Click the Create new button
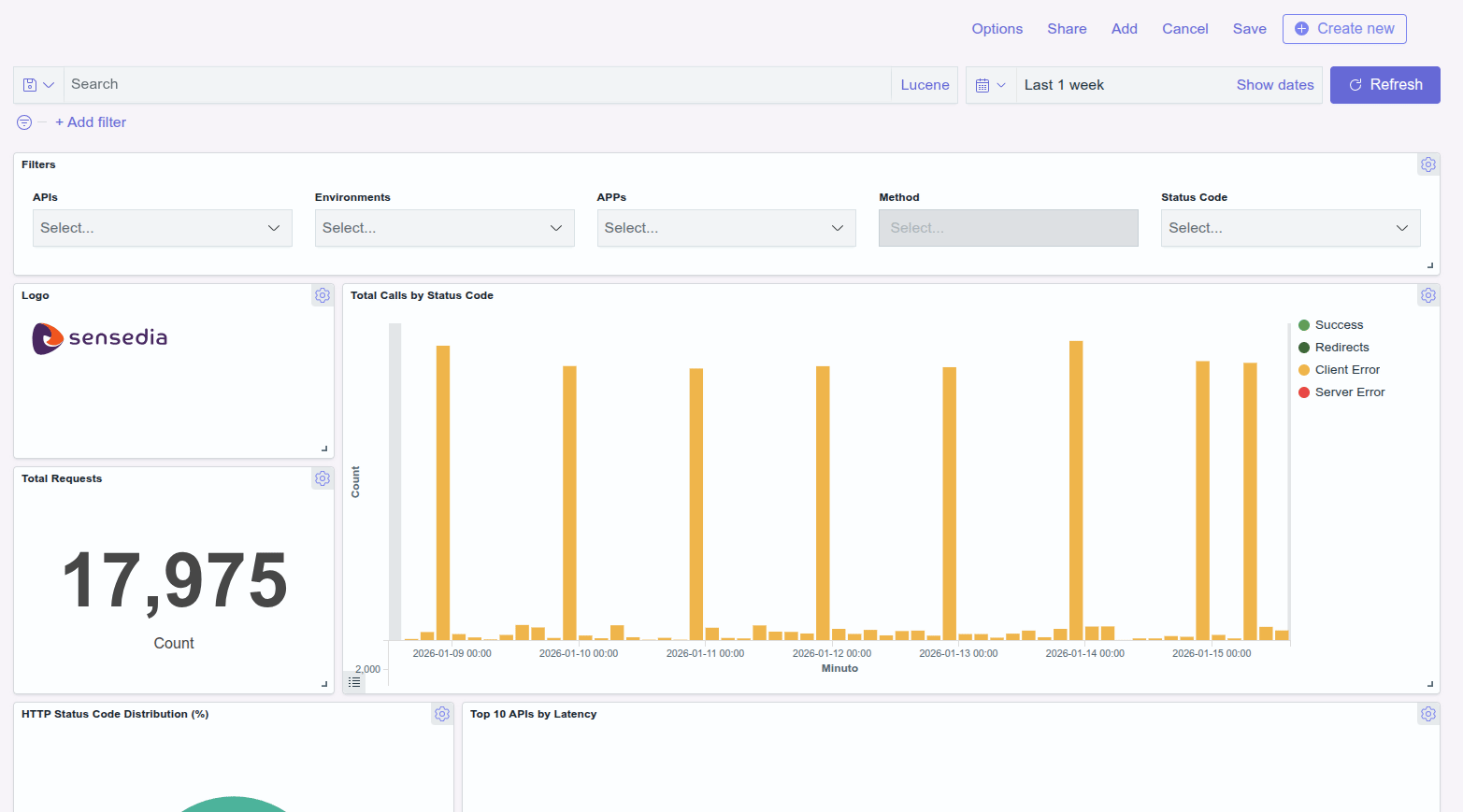Viewport: 1463px width, 812px height. (x=1344, y=29)
